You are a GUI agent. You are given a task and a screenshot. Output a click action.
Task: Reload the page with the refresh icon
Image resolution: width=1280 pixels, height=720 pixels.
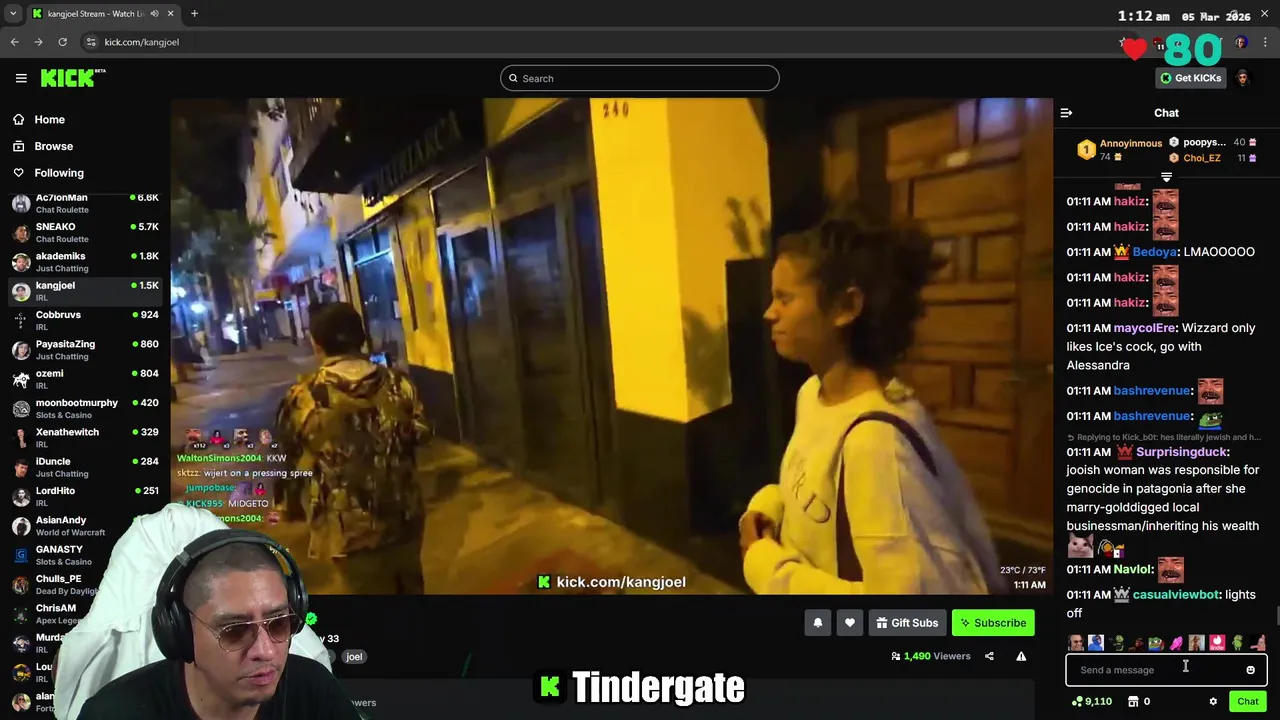62,42
